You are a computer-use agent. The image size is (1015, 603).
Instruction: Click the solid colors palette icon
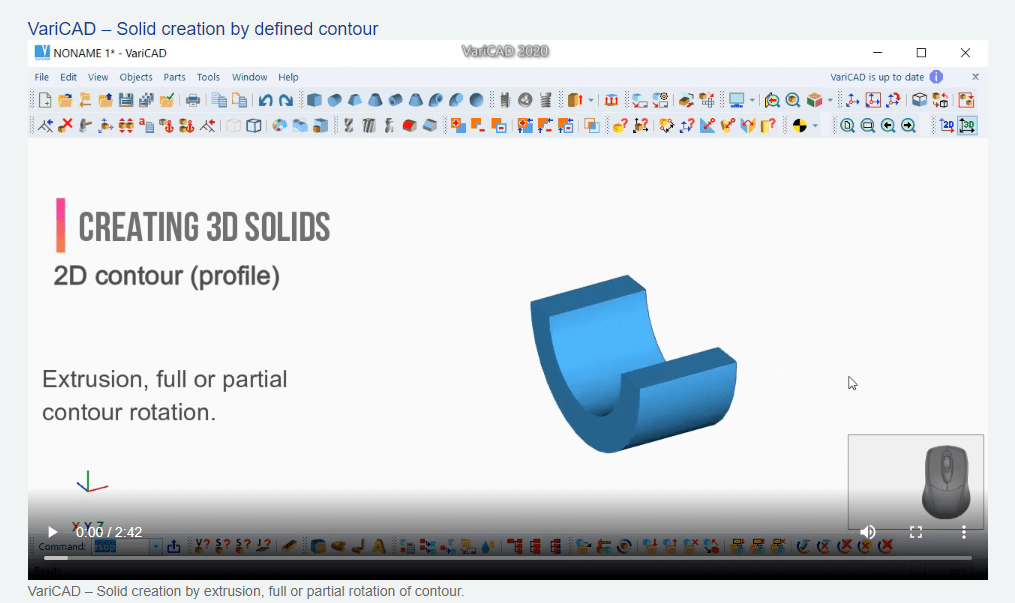[x=279, y=126]
